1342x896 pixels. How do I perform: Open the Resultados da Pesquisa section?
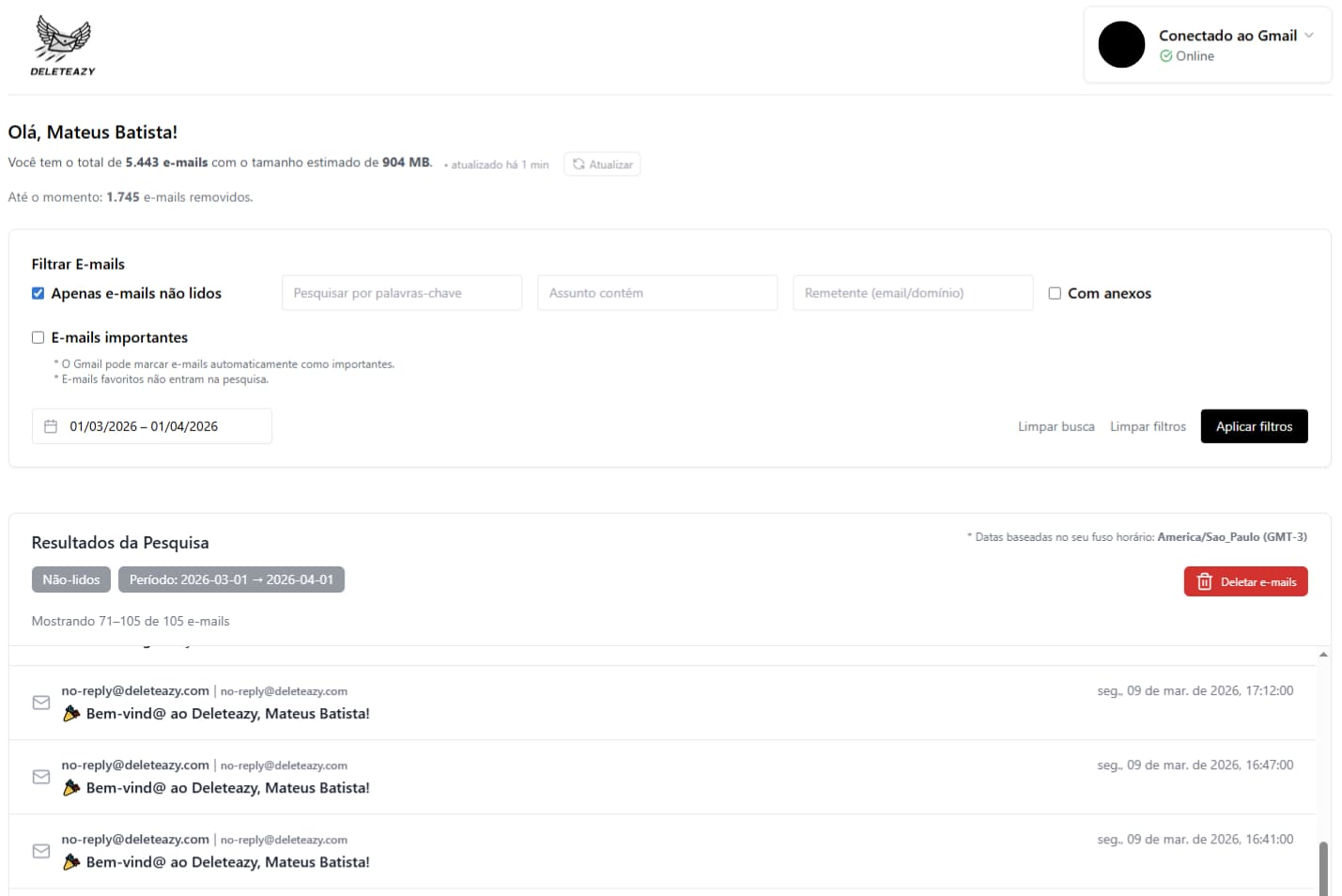tap(119, 542)
